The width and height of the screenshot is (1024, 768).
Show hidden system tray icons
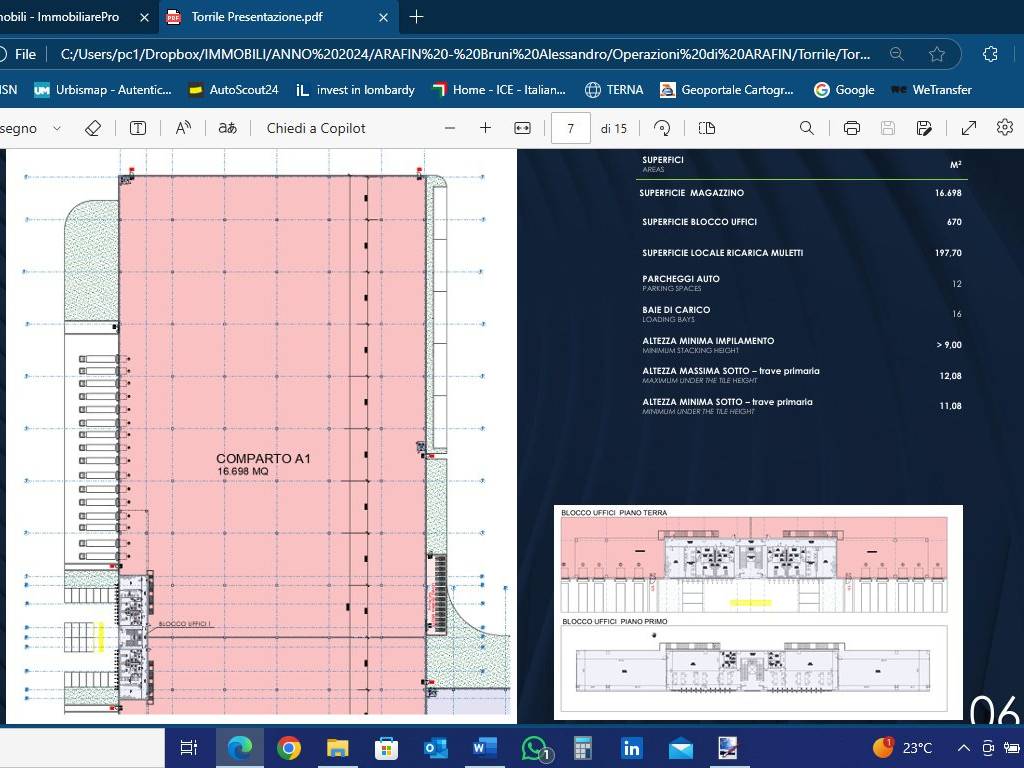tap(964, 748)
